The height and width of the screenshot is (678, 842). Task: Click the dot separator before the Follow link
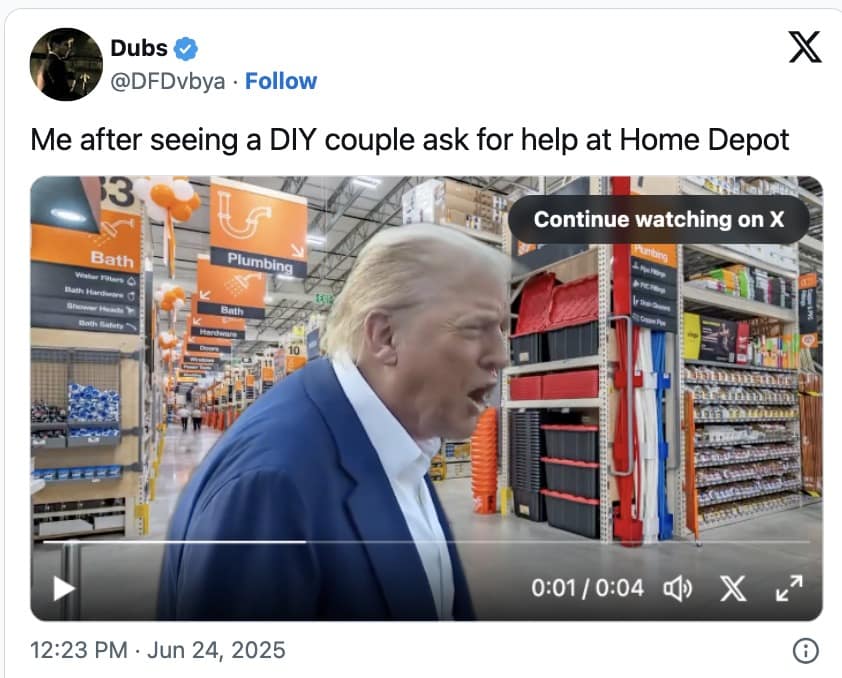point(235,82)
